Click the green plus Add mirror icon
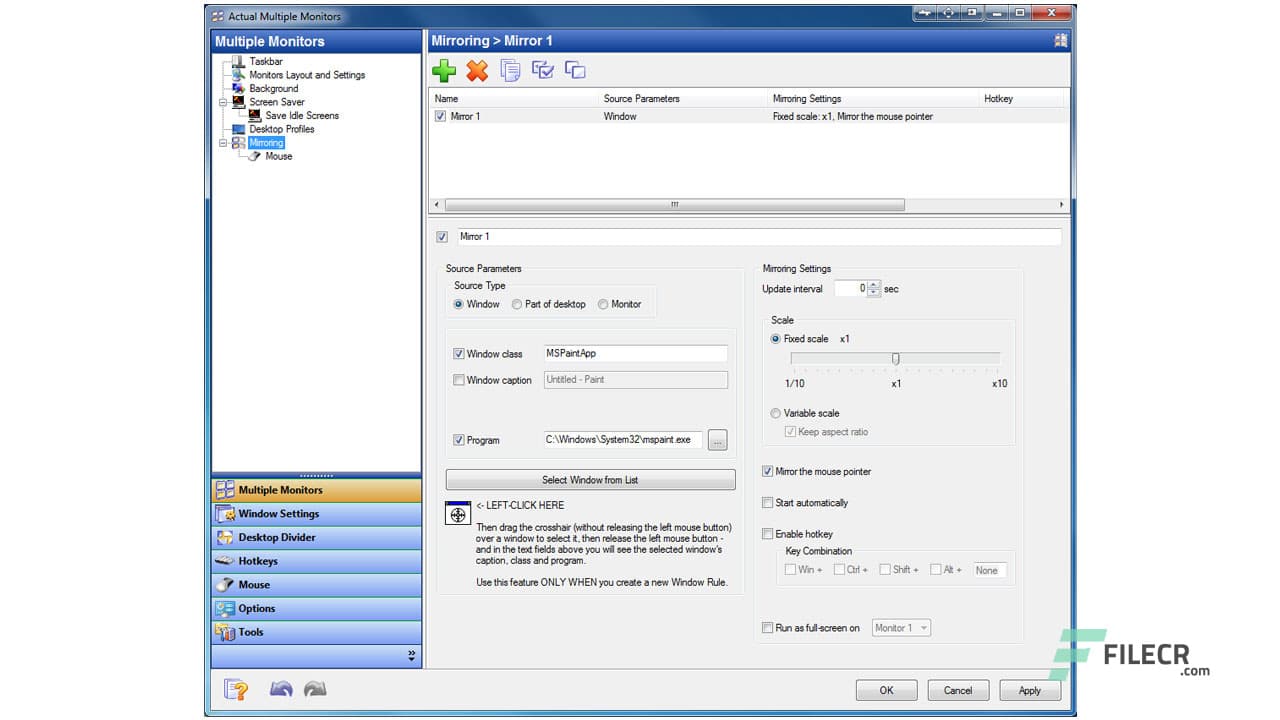The width and height of the screenshot is (1280, 720). (x=444, y=70)
